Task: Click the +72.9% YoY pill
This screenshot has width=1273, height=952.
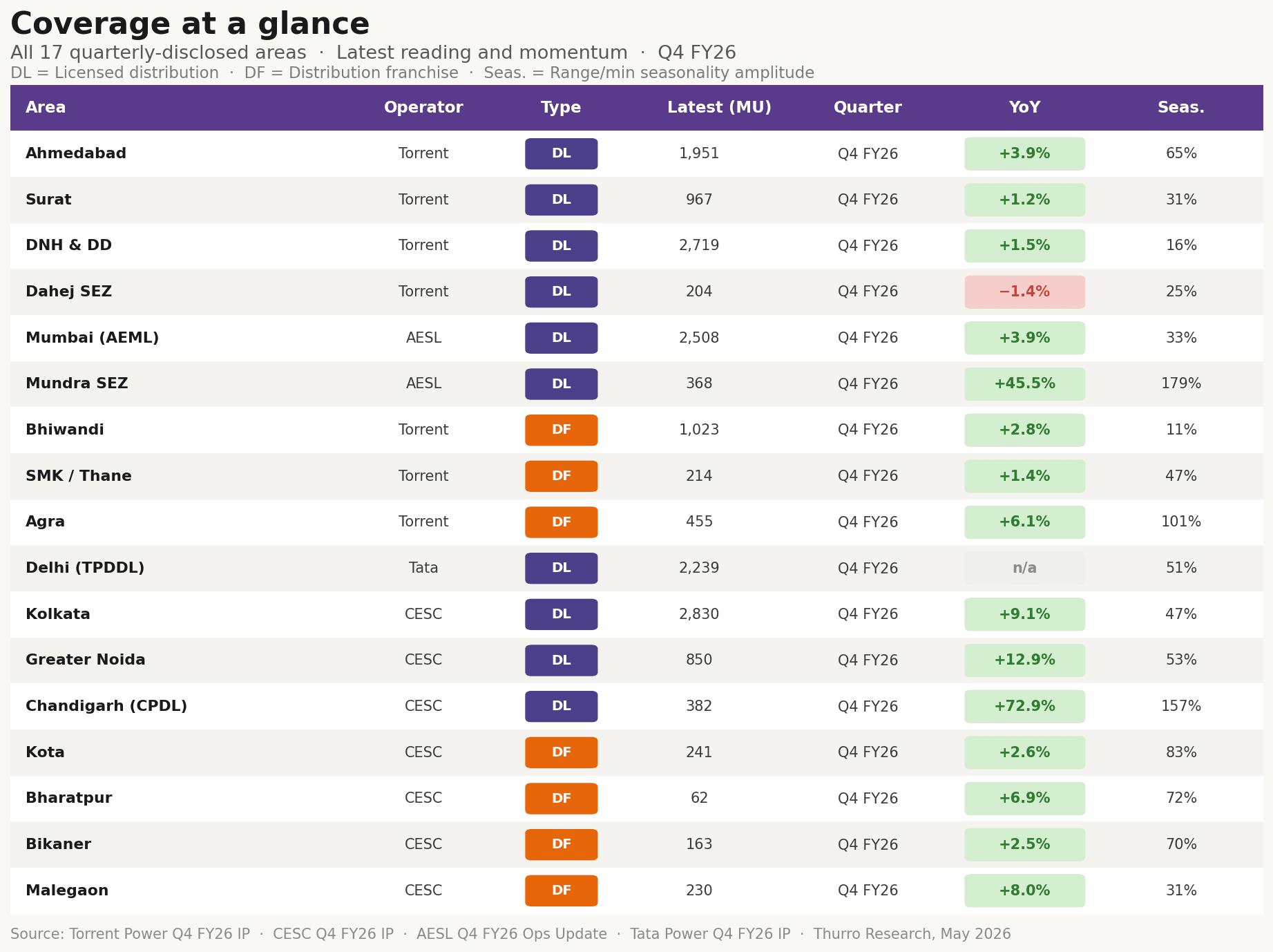Action: tap(1024, 706)
